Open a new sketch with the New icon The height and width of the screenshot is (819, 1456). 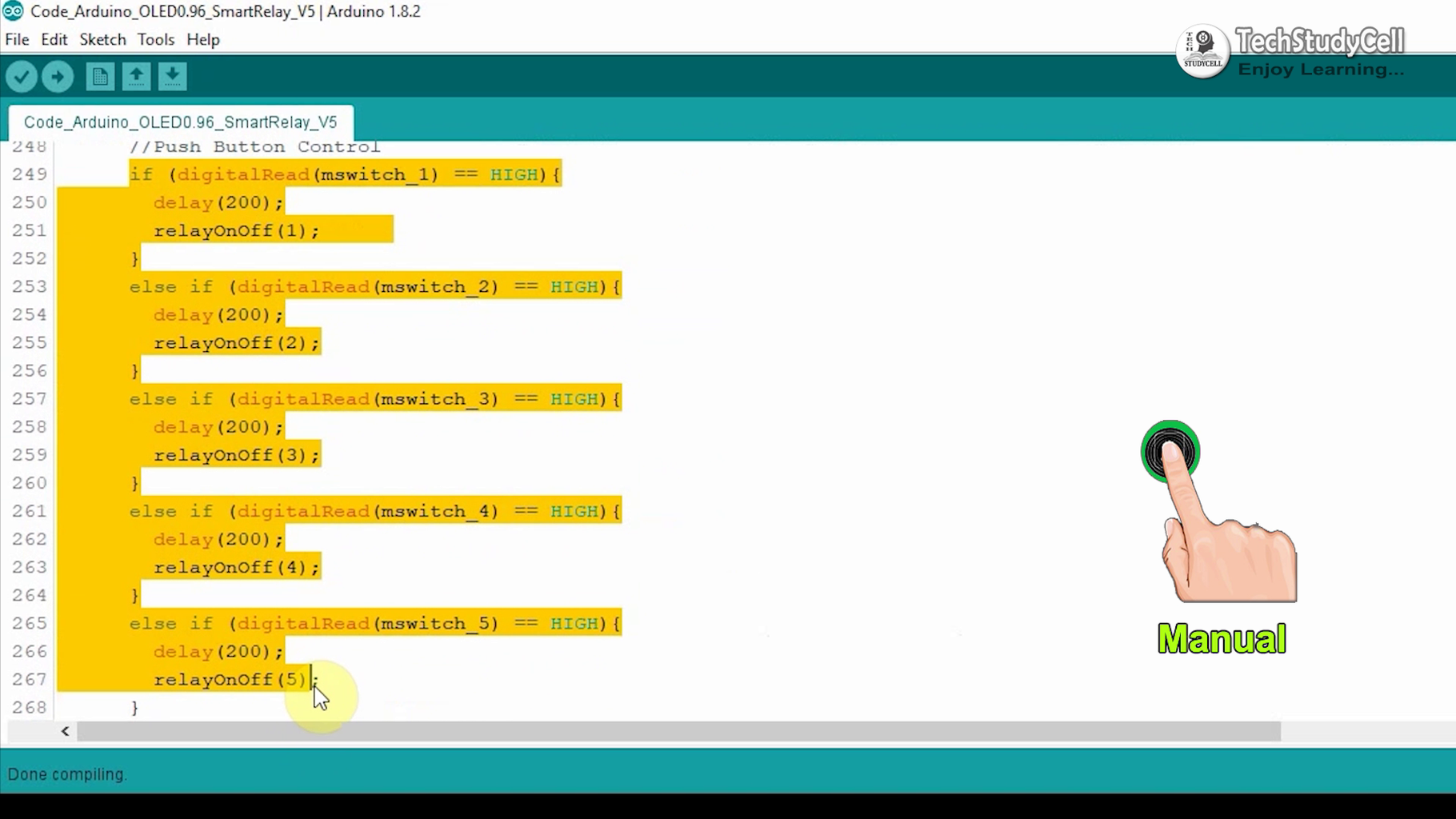99,76
